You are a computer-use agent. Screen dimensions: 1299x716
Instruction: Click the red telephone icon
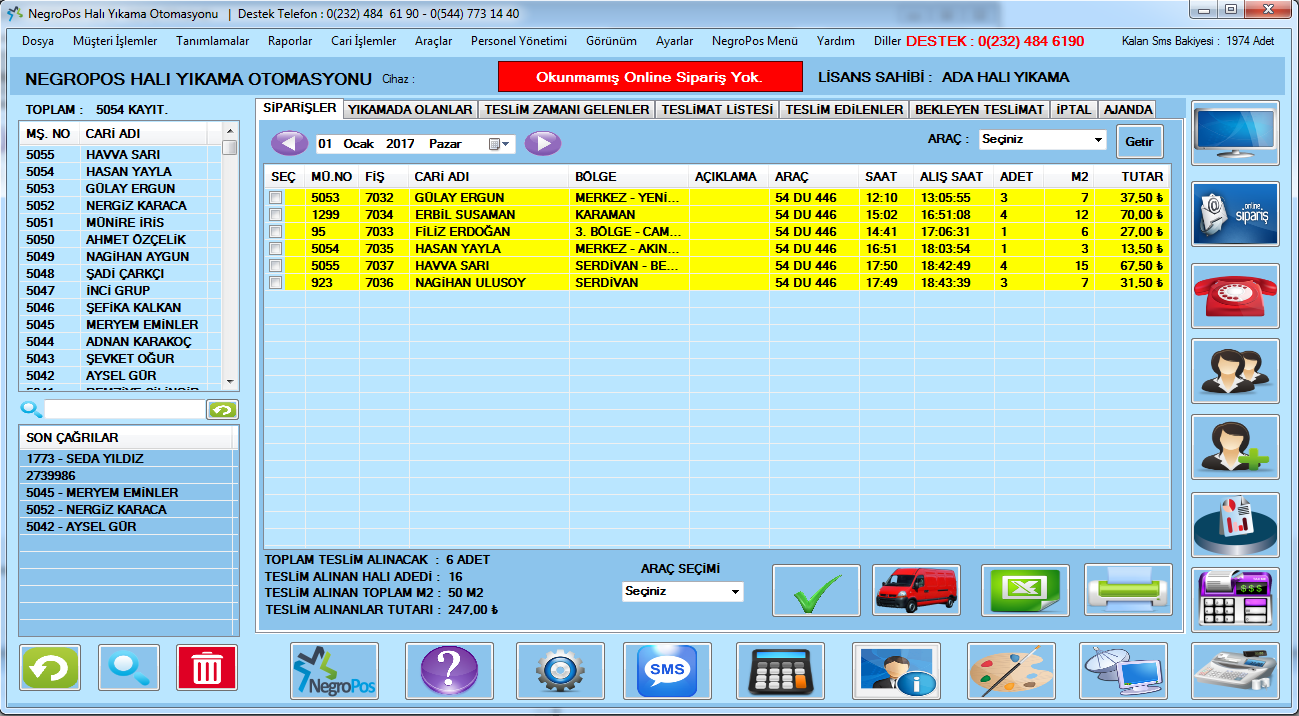pos(1235,295)
